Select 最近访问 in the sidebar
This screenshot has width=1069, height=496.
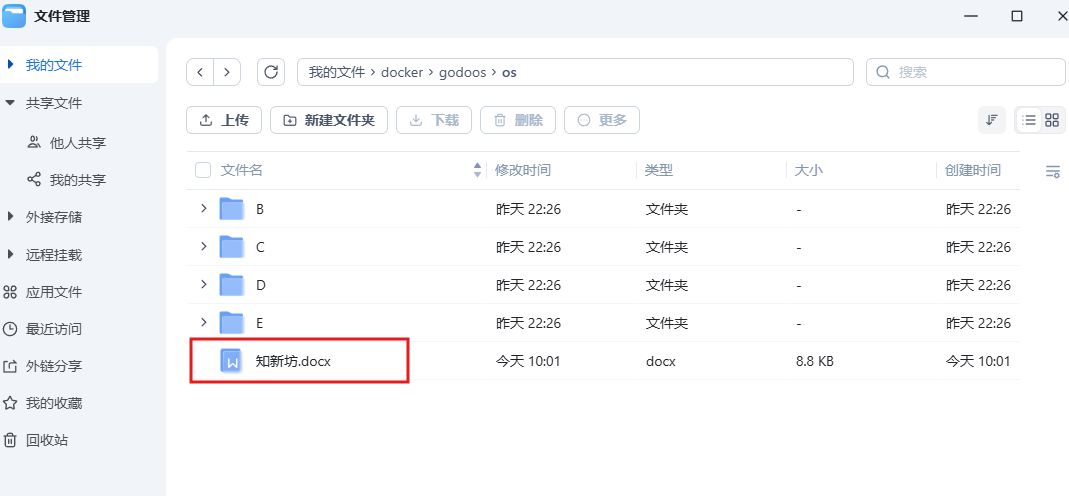click(x=53, y=329)
